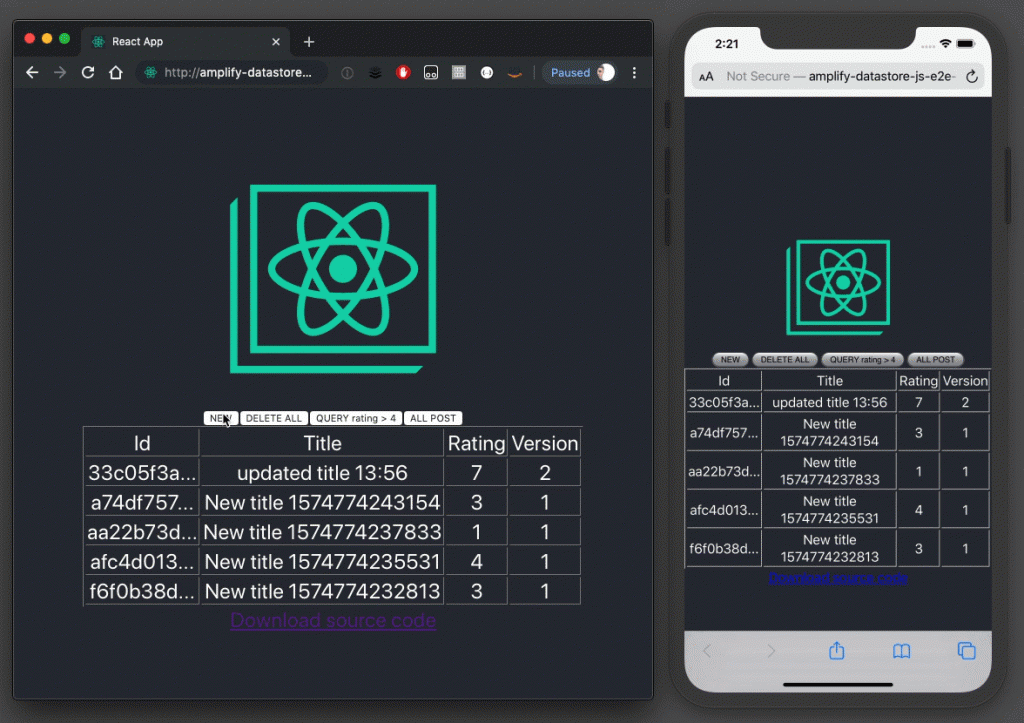Open the layered stack extension icon
The height and width of the screenshot is (723, 1024).
(x=375, y=72)
